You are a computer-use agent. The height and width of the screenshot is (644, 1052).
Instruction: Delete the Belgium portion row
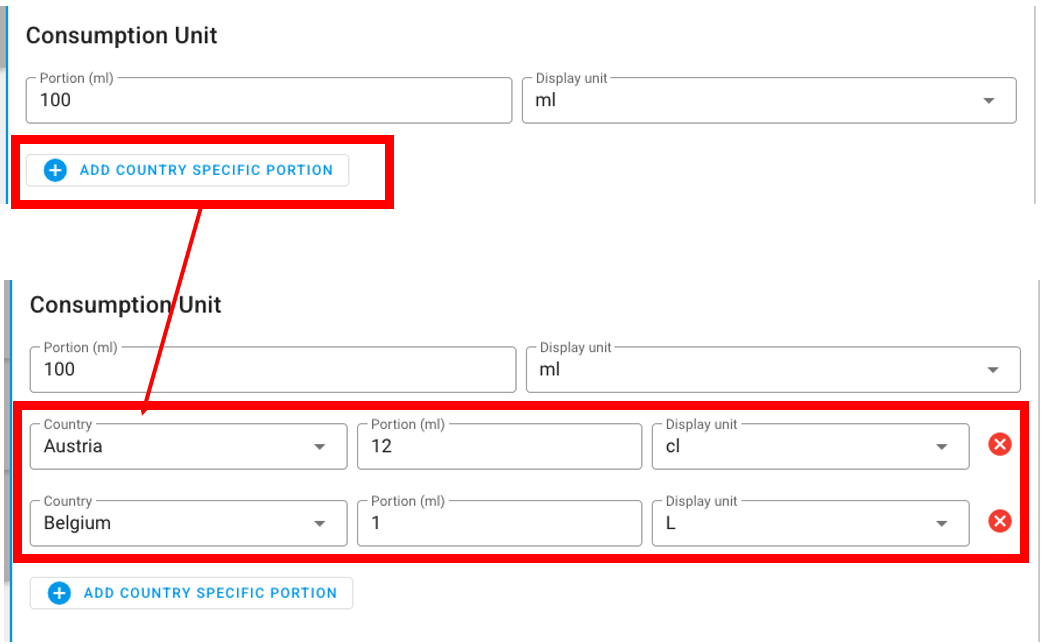click(1000, 521)
